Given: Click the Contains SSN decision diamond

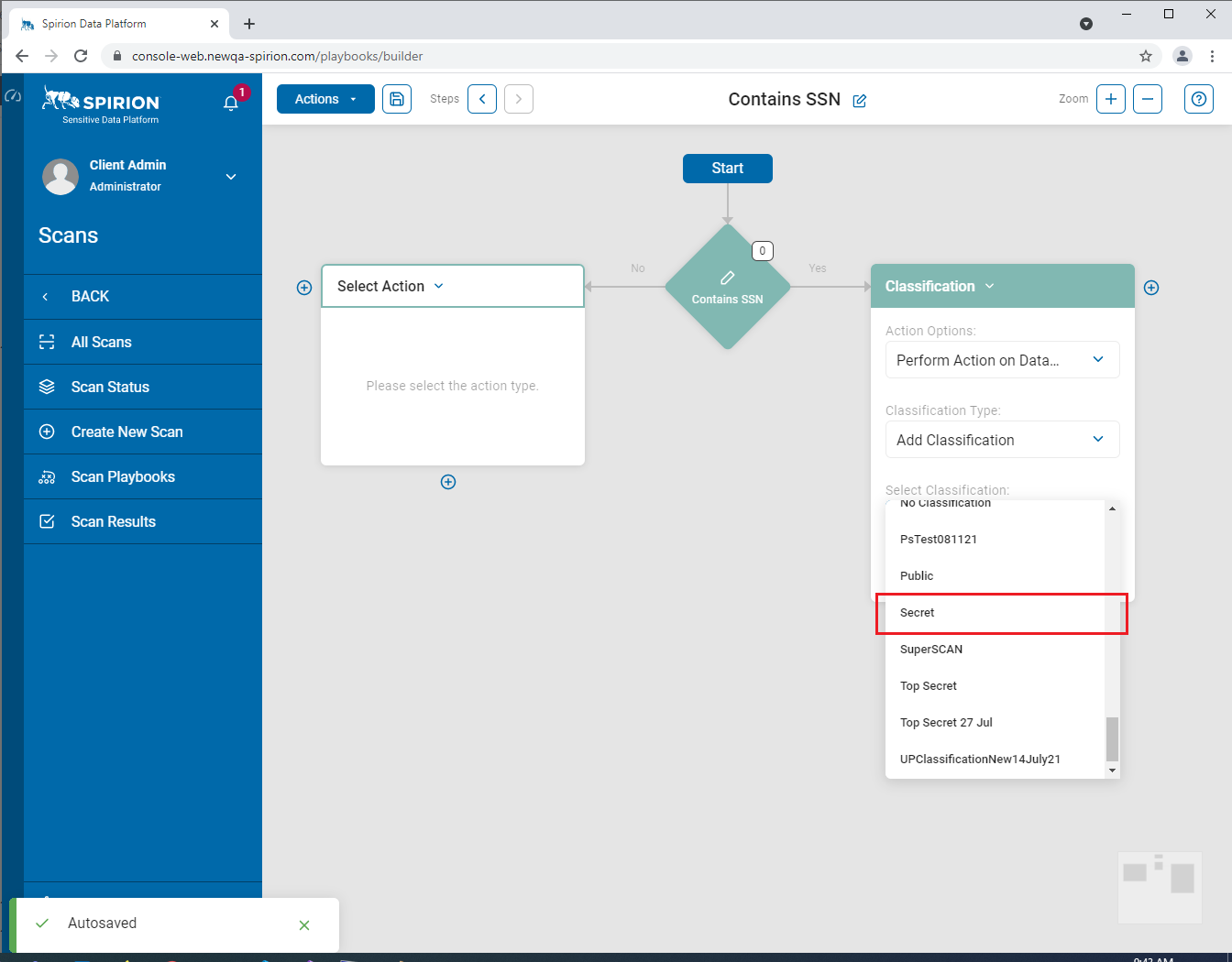Looking at the screenshot, I should click(x=728, y=287).
